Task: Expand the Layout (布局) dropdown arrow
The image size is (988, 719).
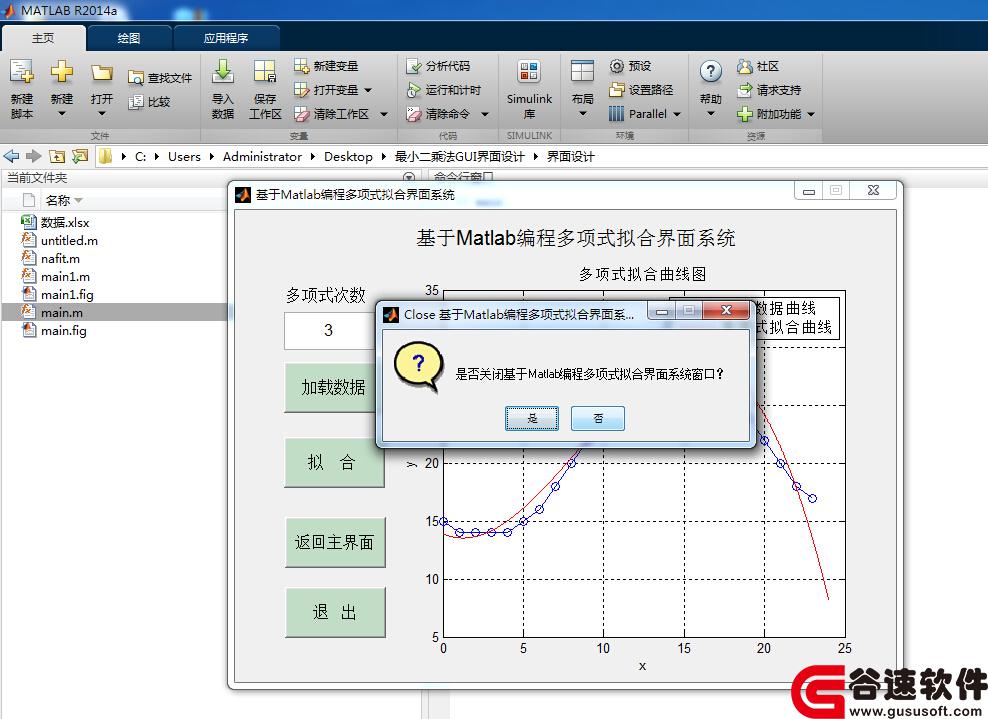Action: click(582, 114)
